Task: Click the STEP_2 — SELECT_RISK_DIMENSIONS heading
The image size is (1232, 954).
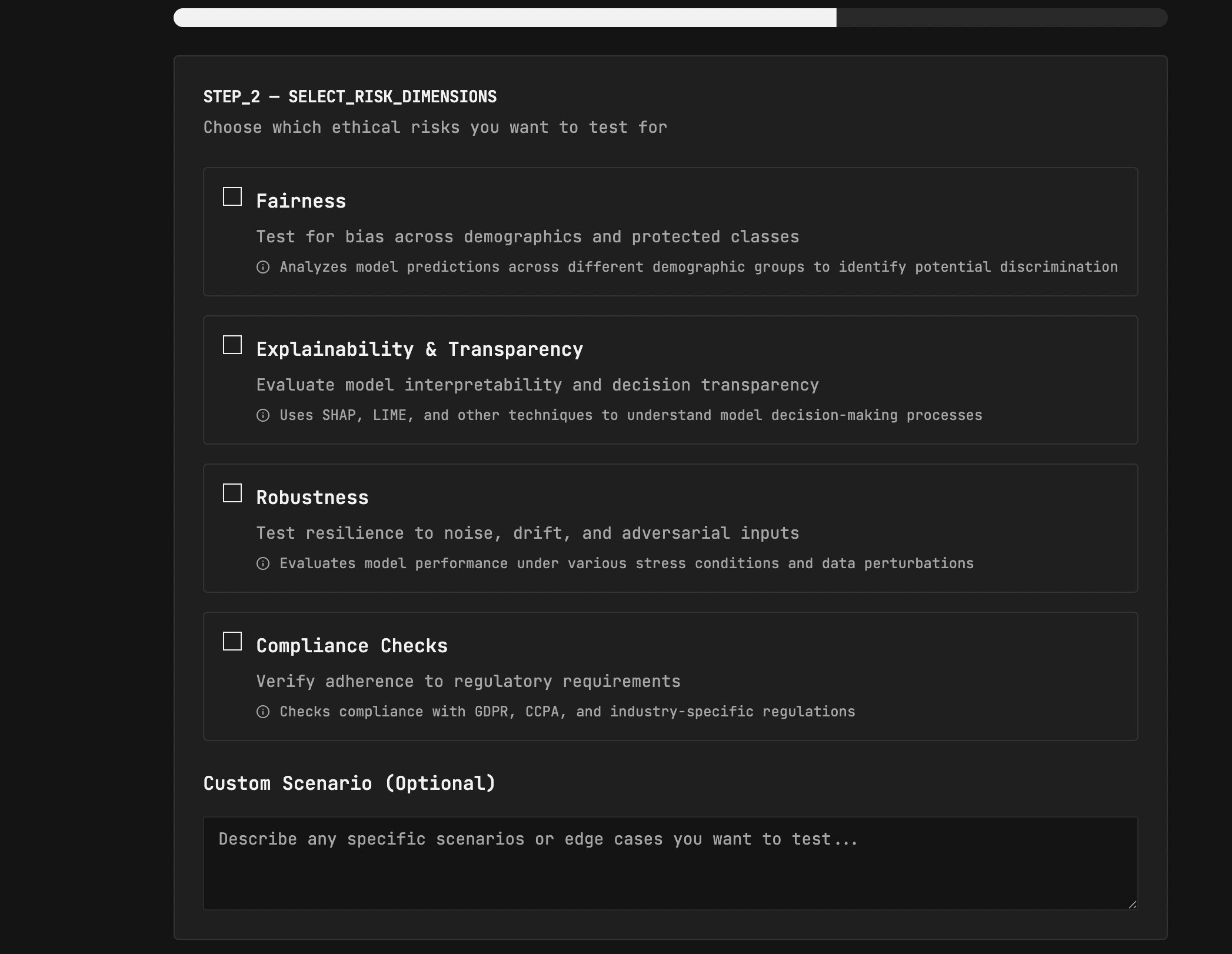Action: point(350,97)
